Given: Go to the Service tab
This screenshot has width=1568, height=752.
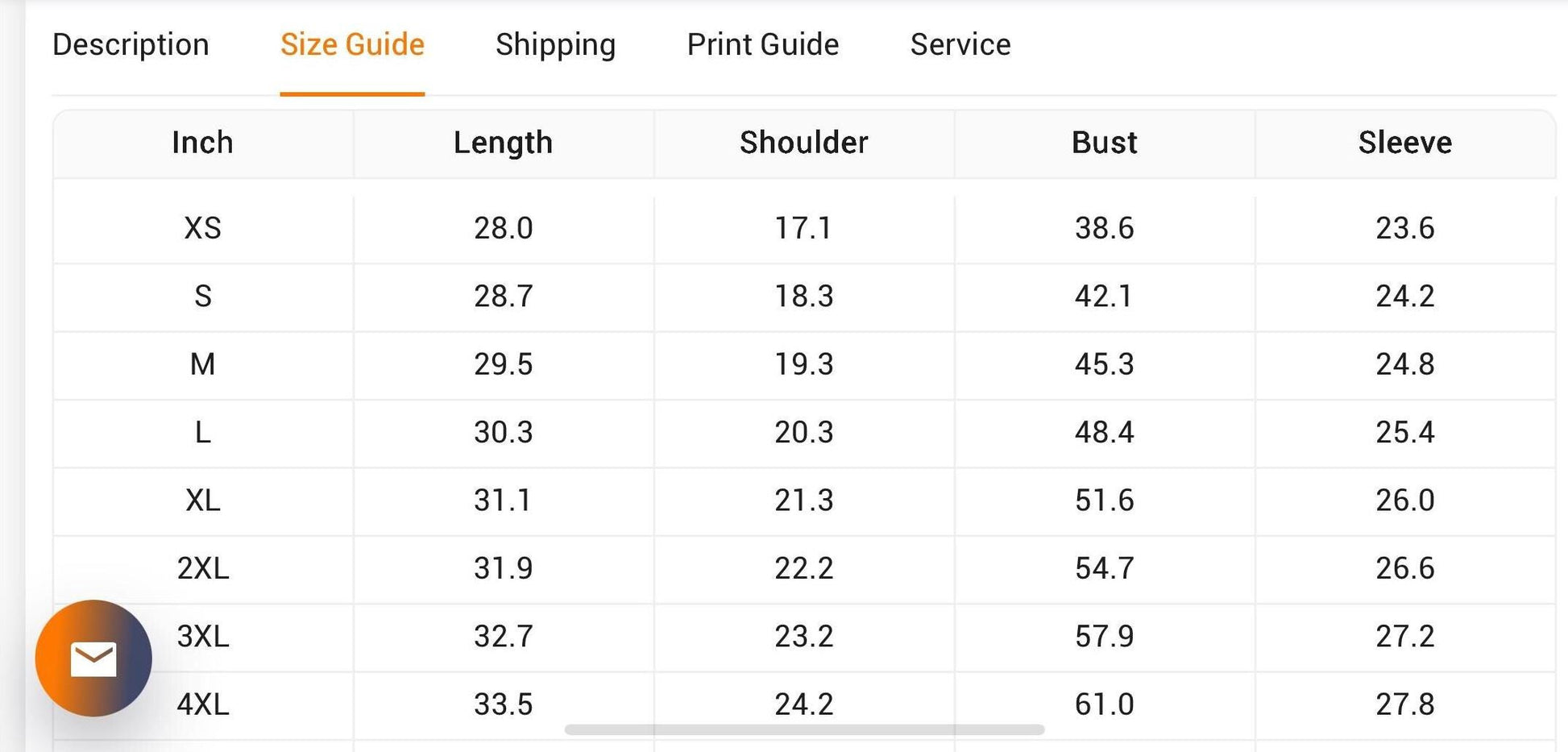Looking at the screenshot, I should coord(960,44).
